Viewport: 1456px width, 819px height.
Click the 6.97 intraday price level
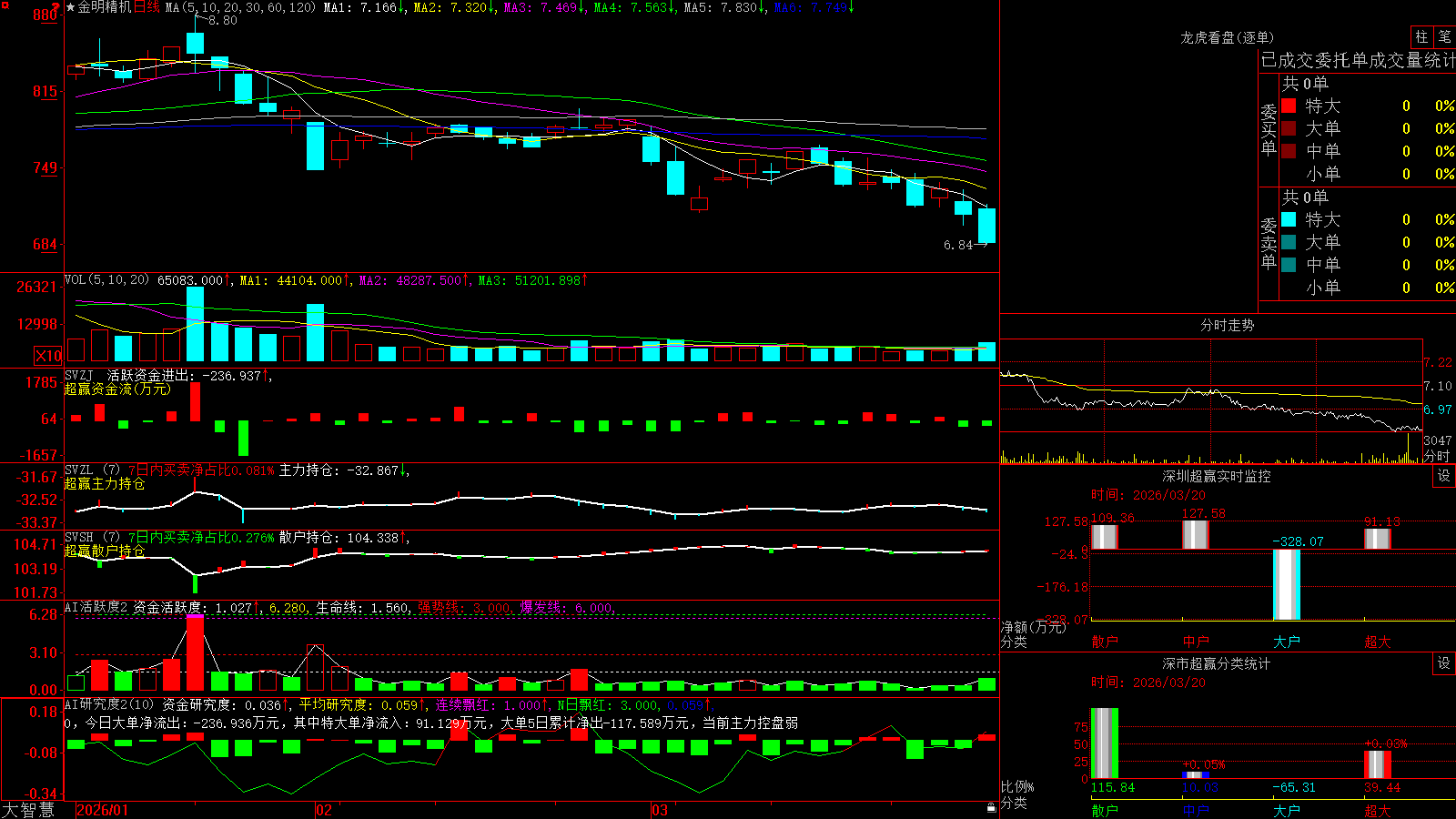tap(1438, 409)
